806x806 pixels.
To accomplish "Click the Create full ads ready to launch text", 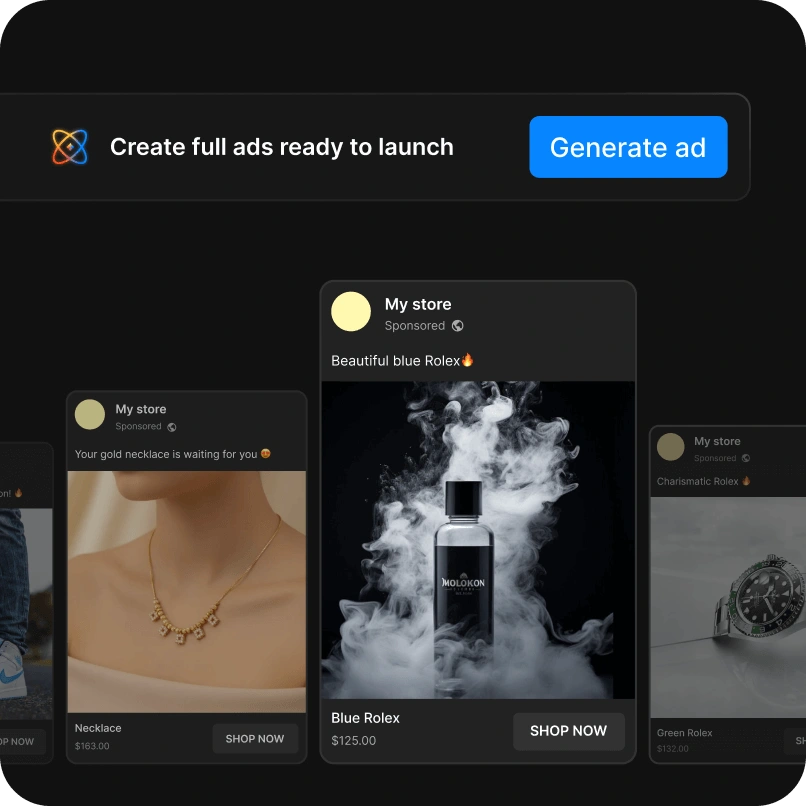I will [281, 147].
